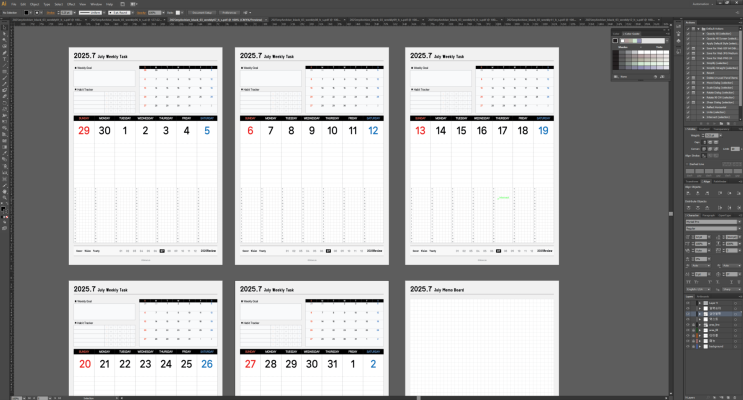Click Save Color Group to Swatch Panel icon

[662, 76]
